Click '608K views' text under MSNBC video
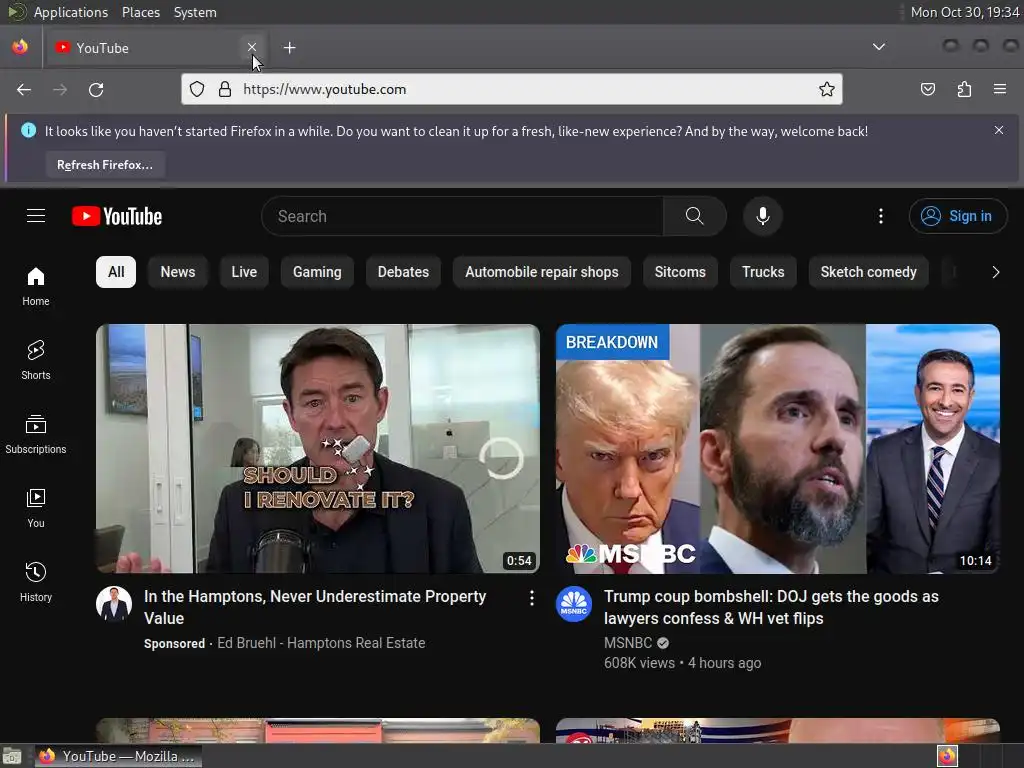This screenshot has height=768, width=1024. point(639,663)
